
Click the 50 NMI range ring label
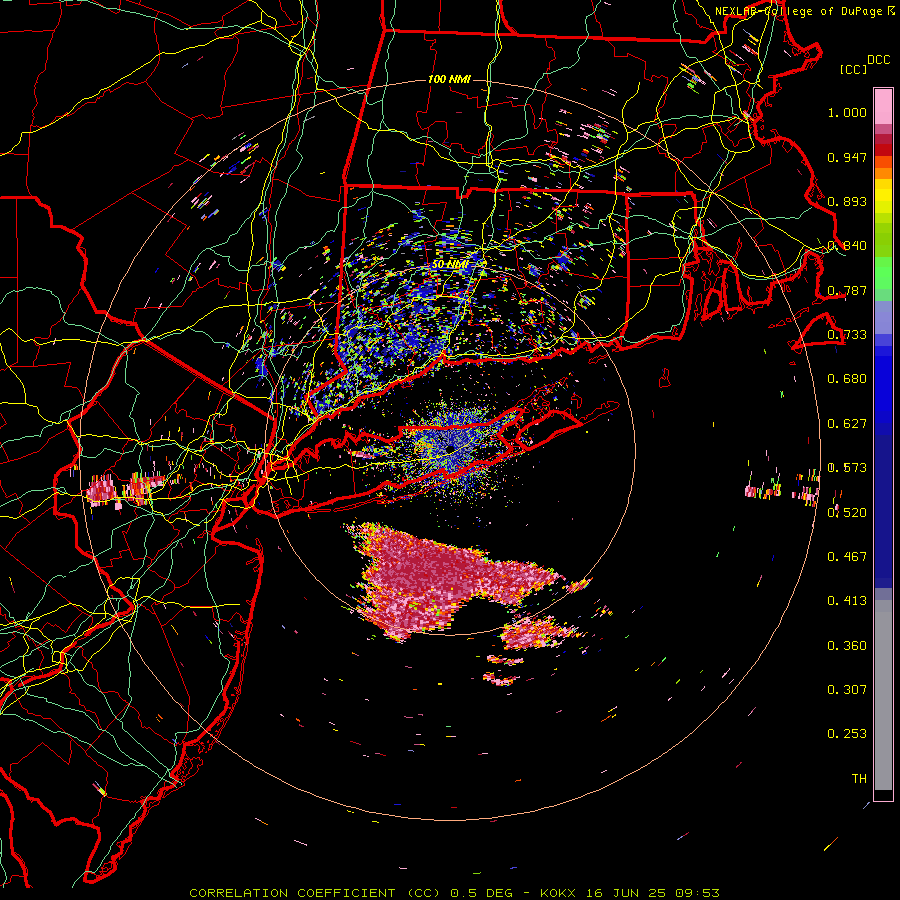coord(450,264)
